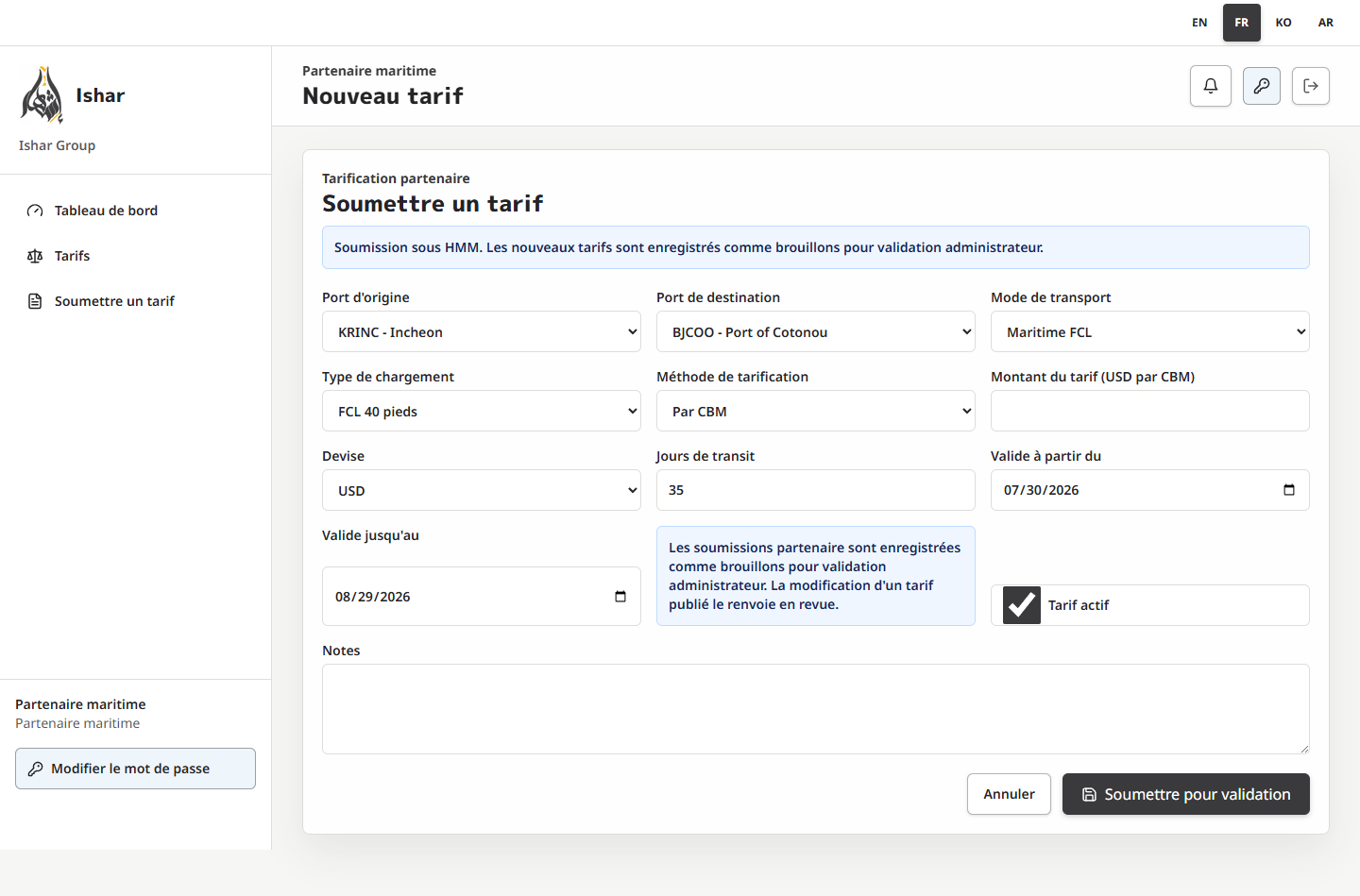Image resolution: width=1360 pixels, height=896 pixels.
Task: Switch language to AR
Action: [1326, 23]
